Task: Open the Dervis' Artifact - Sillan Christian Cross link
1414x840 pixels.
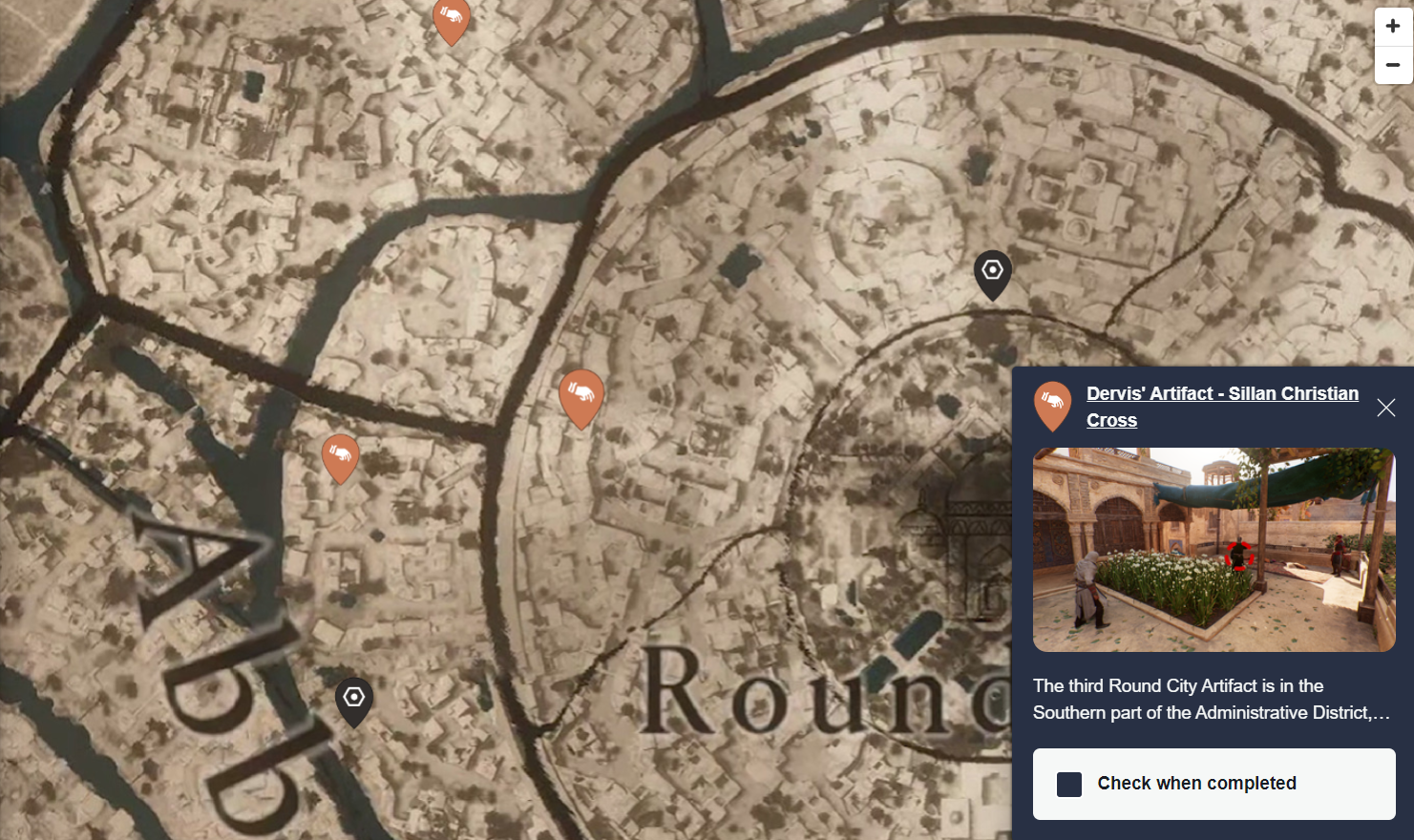Action: point(1222,407)
